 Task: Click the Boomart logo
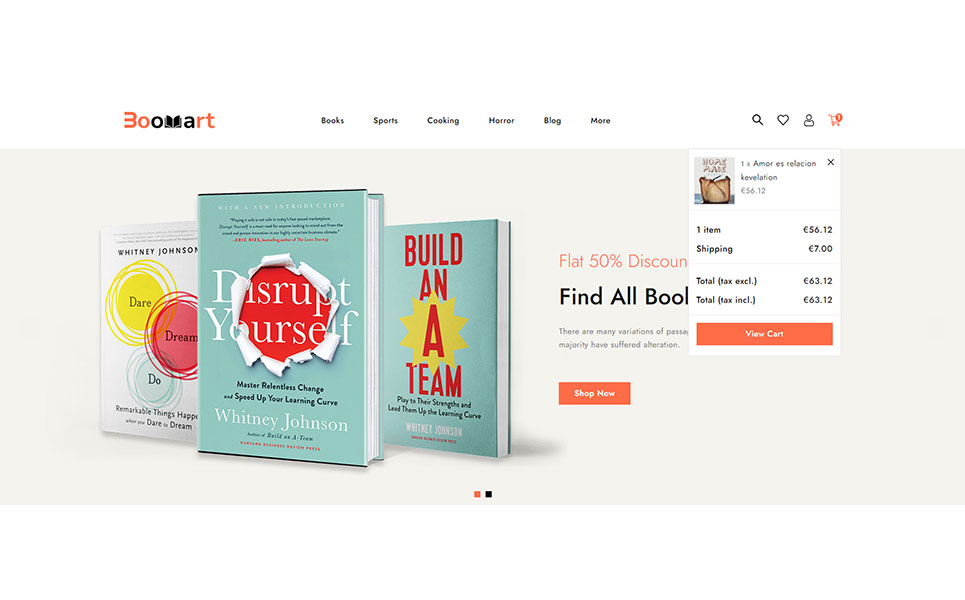[169, 120]
